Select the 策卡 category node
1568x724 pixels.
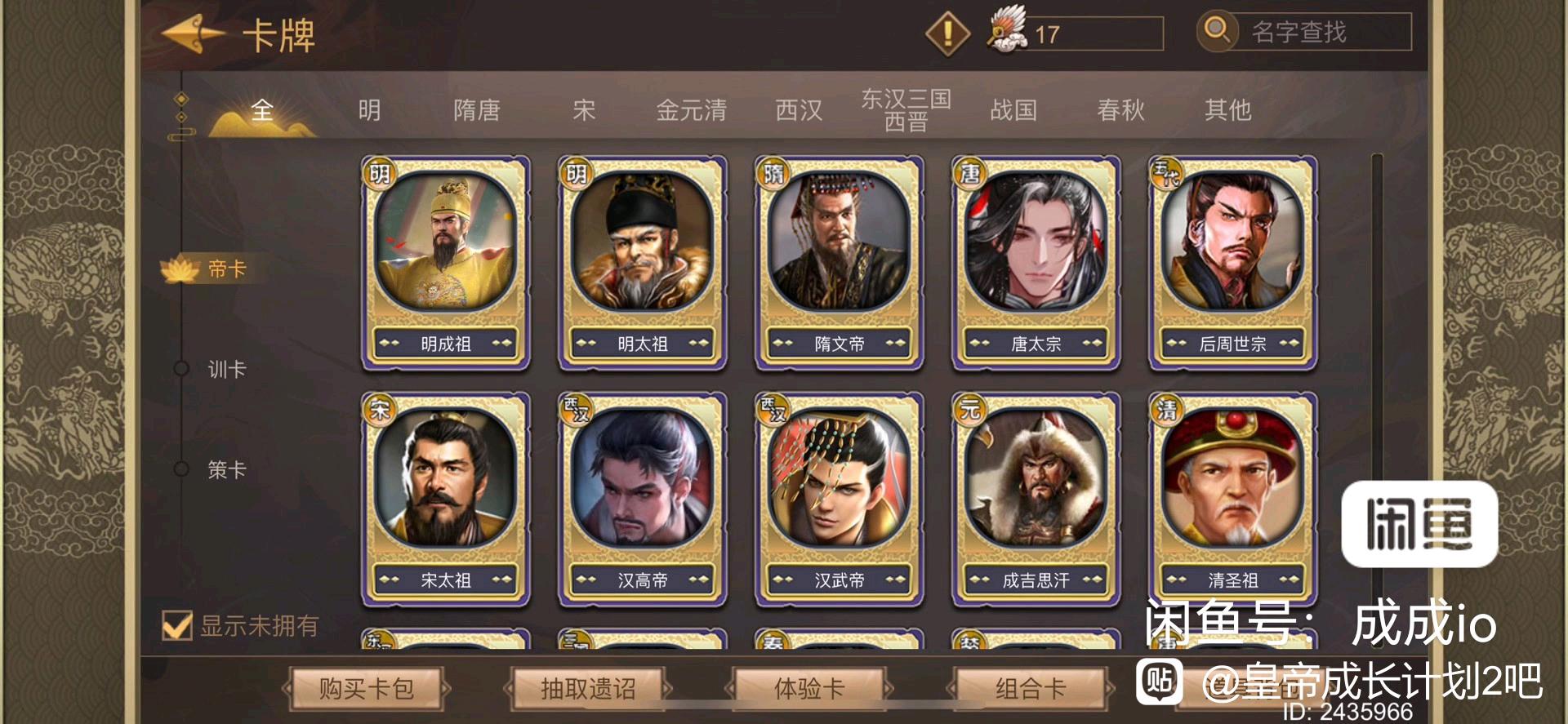181,469
